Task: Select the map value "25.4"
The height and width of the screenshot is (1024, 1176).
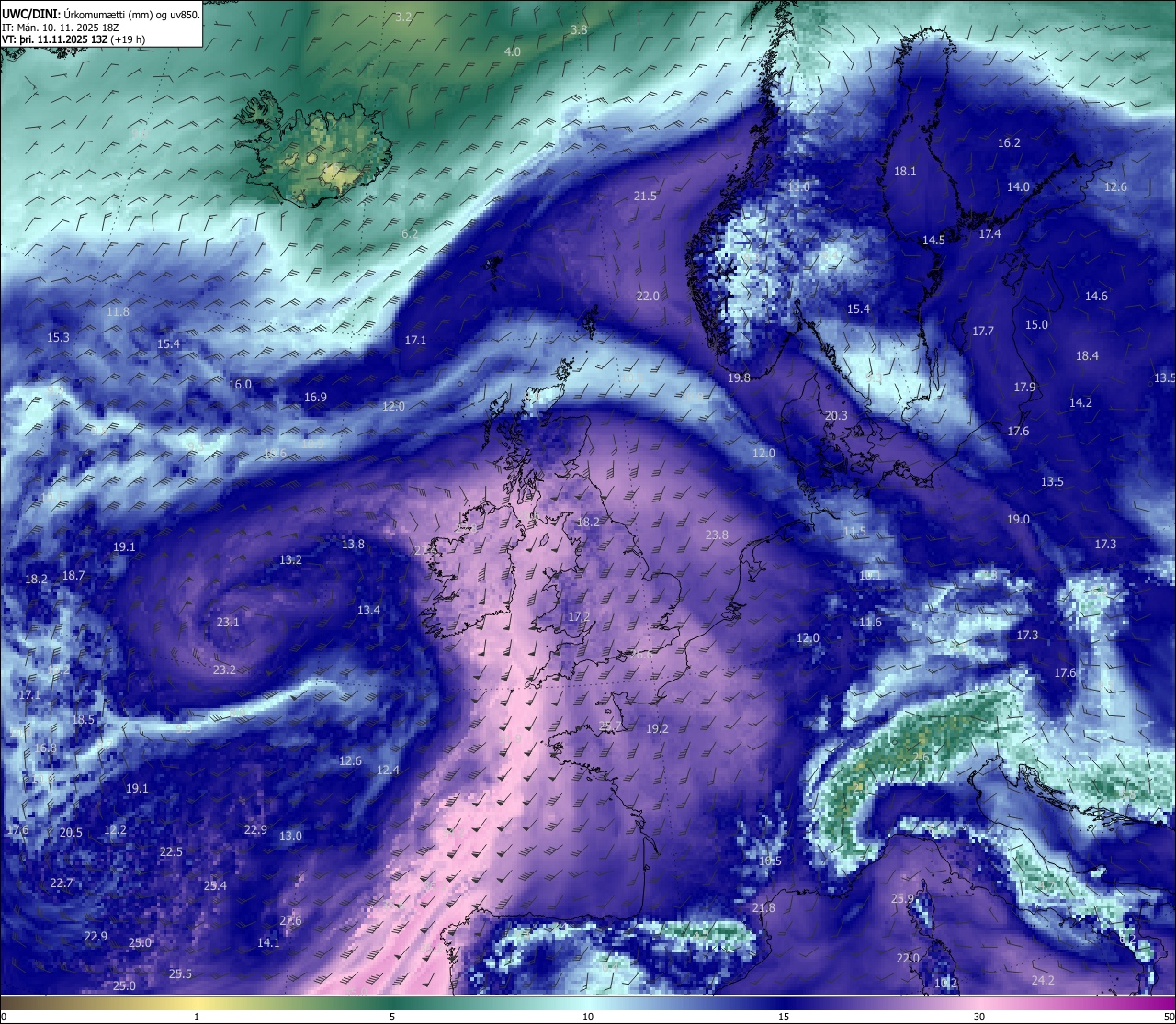Action: point(215,886)
